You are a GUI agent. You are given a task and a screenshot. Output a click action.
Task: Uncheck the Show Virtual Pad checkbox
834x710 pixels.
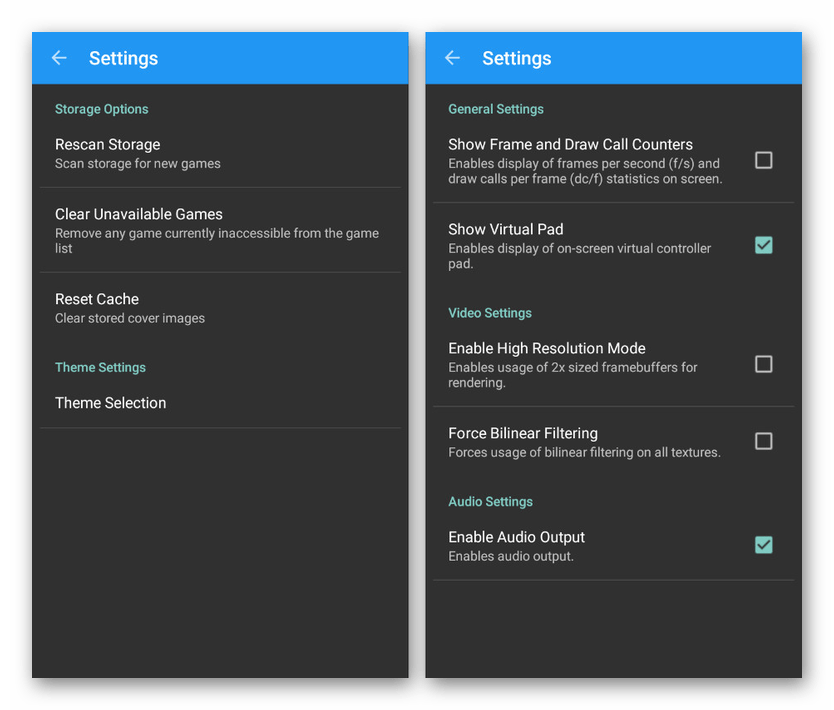(763, 245)
